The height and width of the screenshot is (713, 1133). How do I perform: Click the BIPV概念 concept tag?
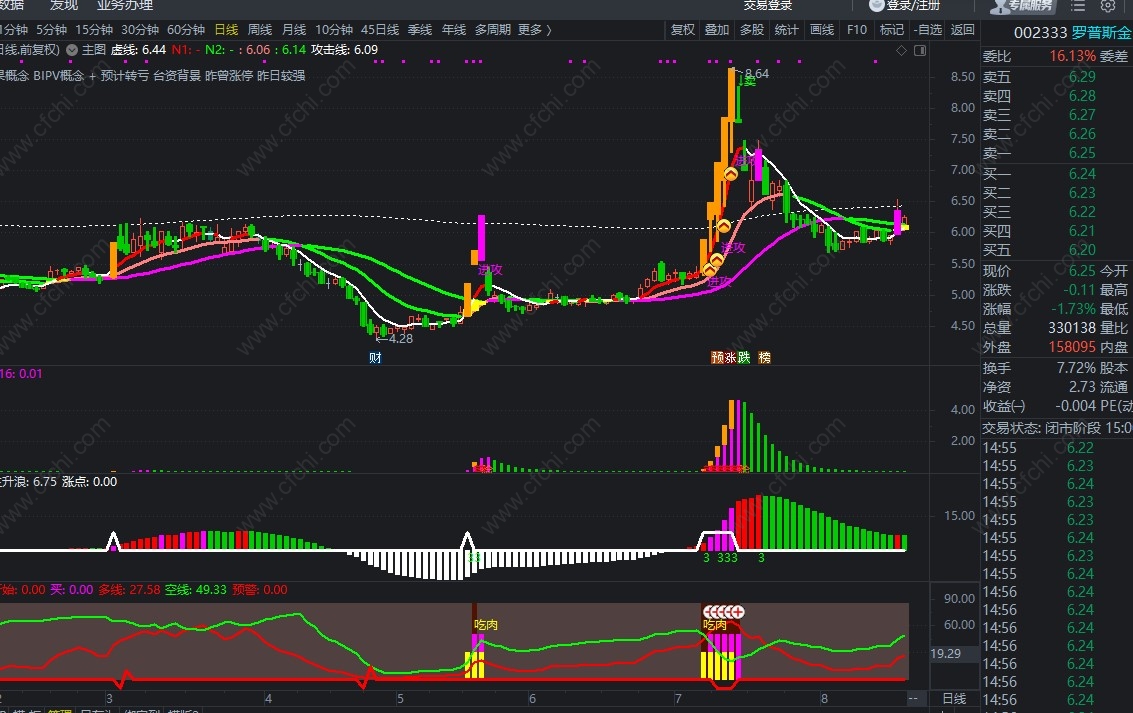pyautogui.click(x=59, y=75)
